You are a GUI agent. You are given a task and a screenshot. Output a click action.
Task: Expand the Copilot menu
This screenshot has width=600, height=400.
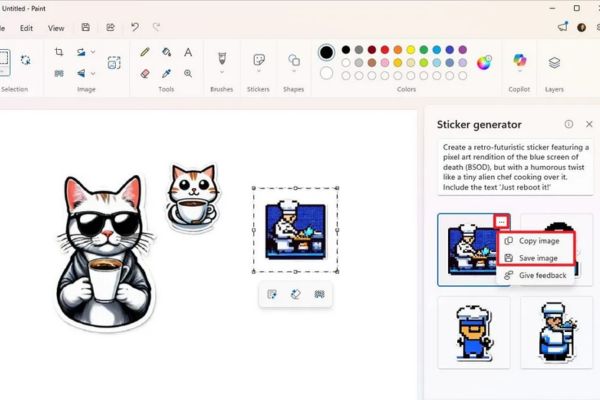point(519,73)
